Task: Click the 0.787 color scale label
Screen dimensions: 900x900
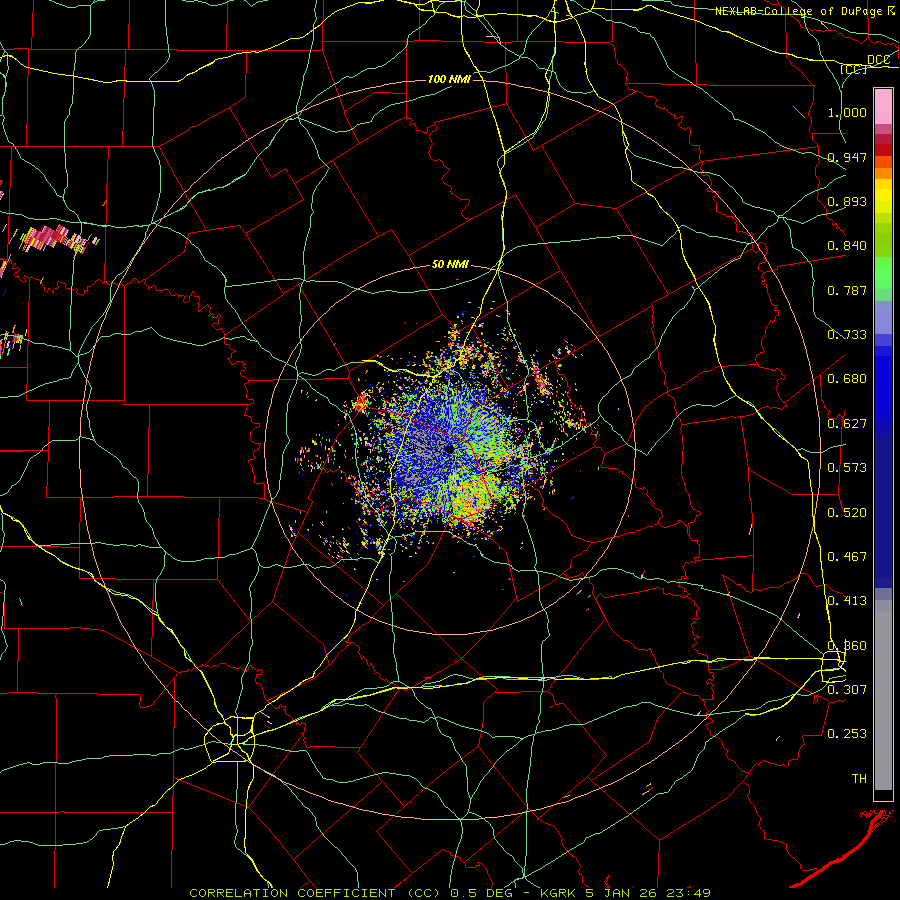Action: pyautogui.click(x=847, y=290)
